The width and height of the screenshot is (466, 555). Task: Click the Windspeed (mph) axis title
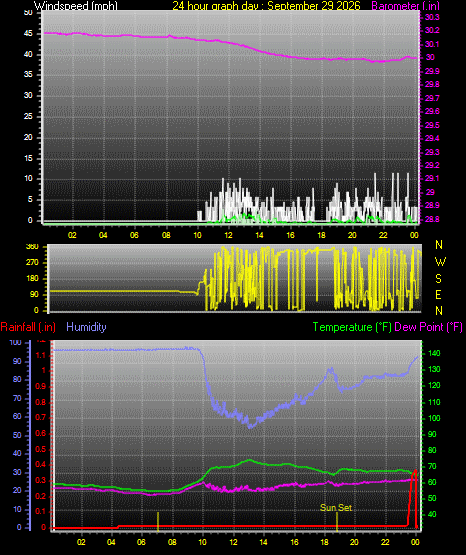[76, 5]
